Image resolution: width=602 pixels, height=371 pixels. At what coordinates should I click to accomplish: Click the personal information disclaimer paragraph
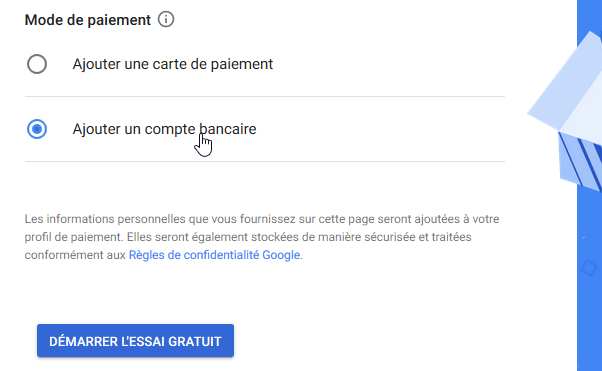pos(262,237)
